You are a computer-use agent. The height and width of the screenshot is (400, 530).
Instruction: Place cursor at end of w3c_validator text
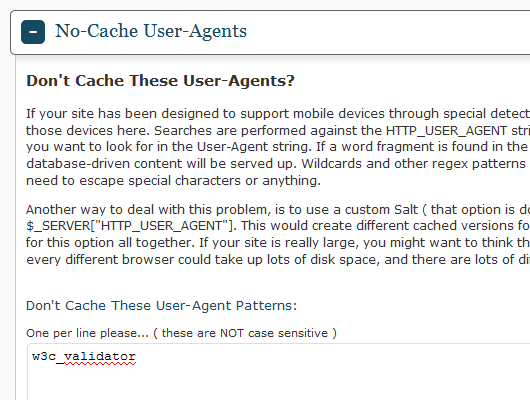tap(136, 356)
